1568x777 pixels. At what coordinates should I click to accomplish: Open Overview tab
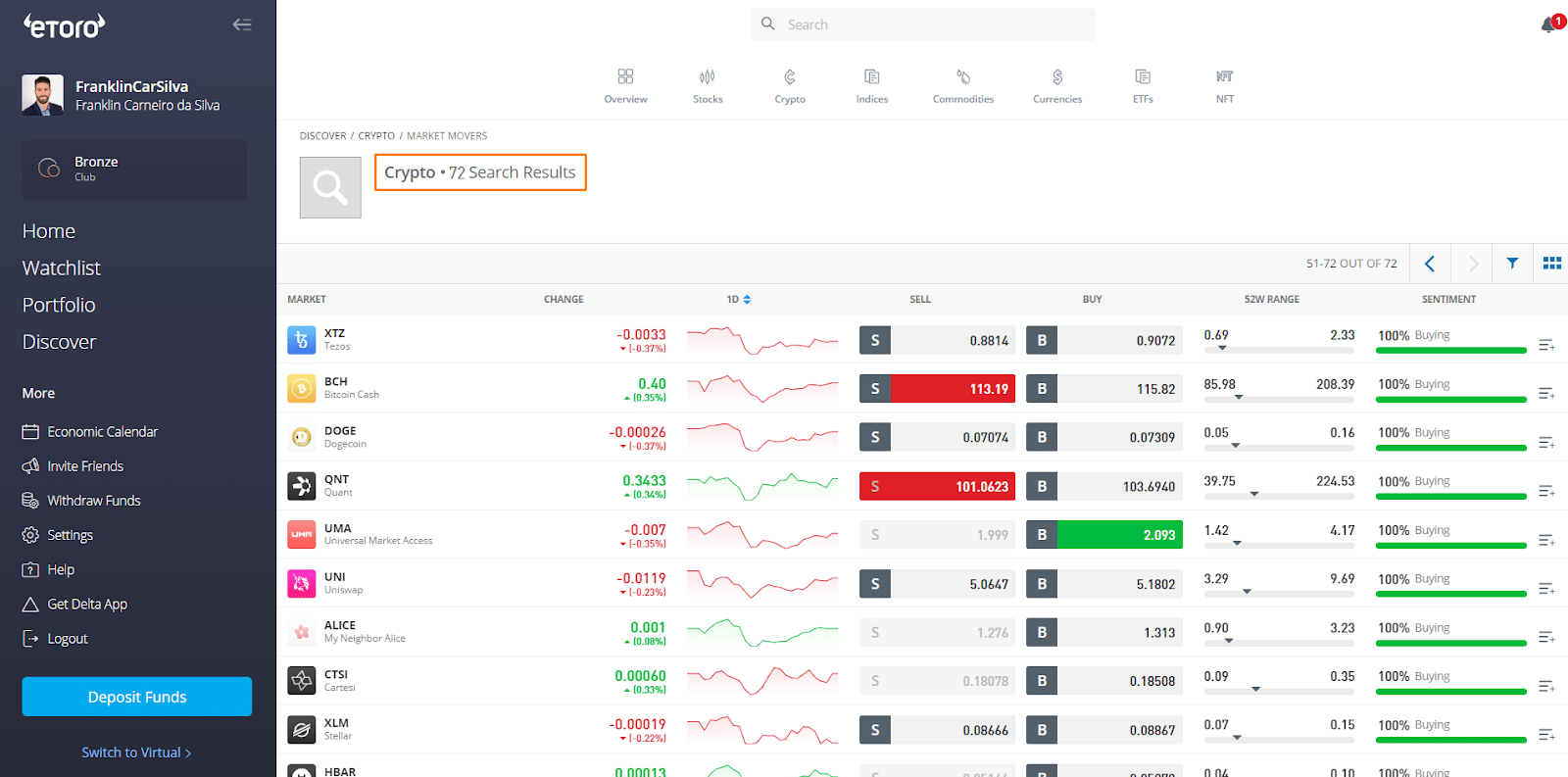(x=625, y=86)
